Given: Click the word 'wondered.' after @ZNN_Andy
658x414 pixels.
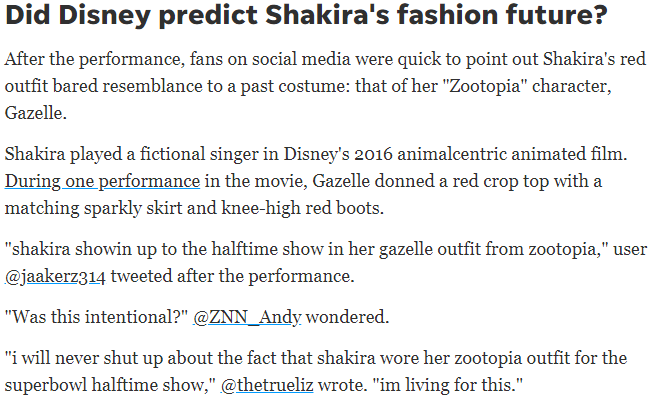Looking at the screenshot, I should (347, 317).
